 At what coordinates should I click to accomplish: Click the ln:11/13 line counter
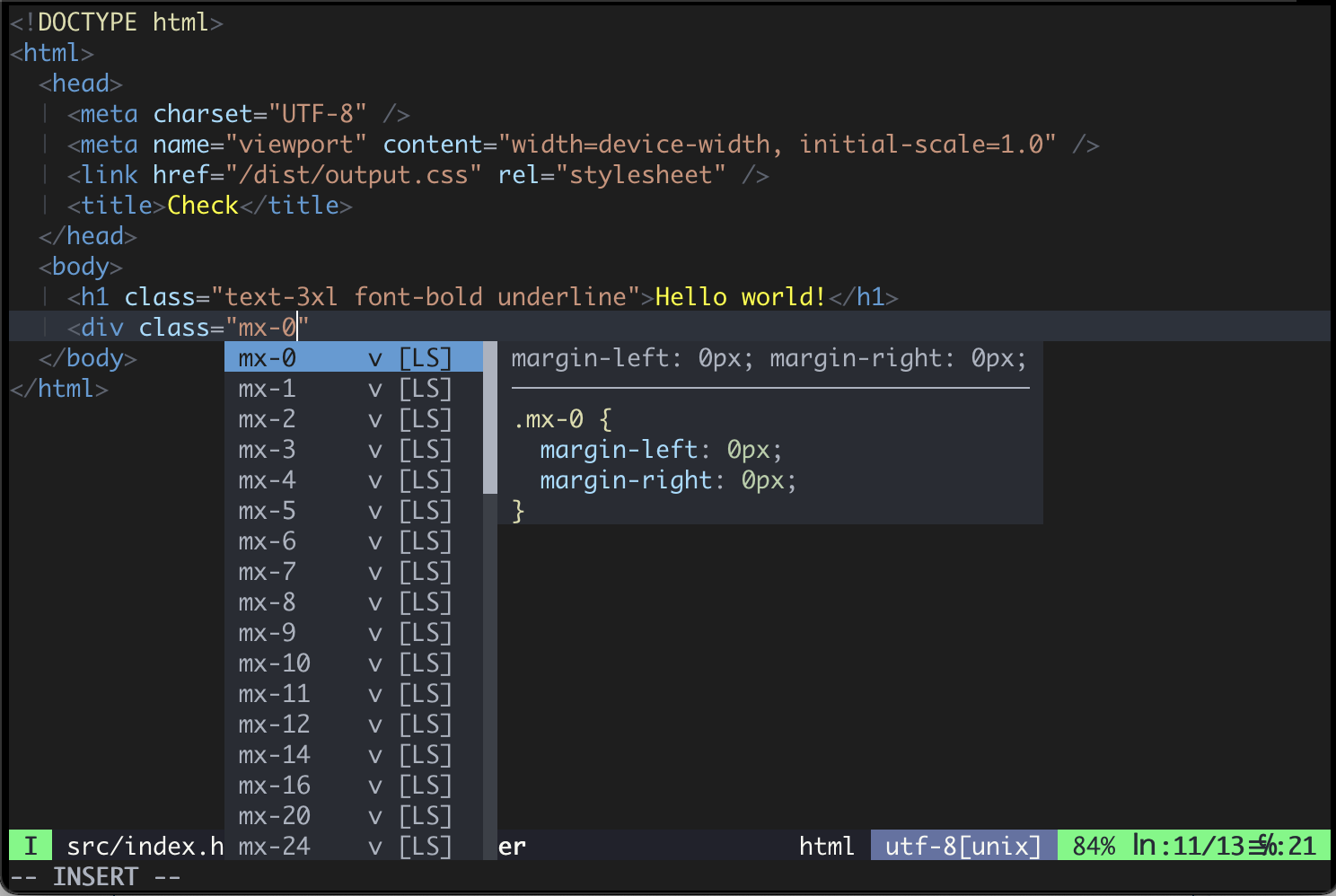[1190, 846]
